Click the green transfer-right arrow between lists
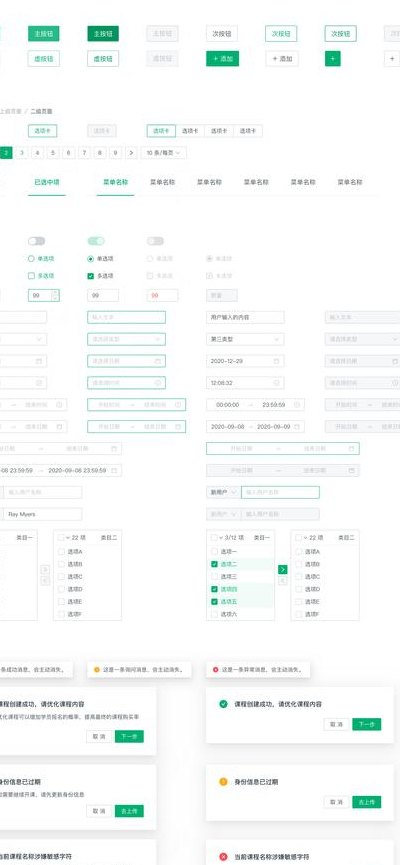 [x=282, y=569]
